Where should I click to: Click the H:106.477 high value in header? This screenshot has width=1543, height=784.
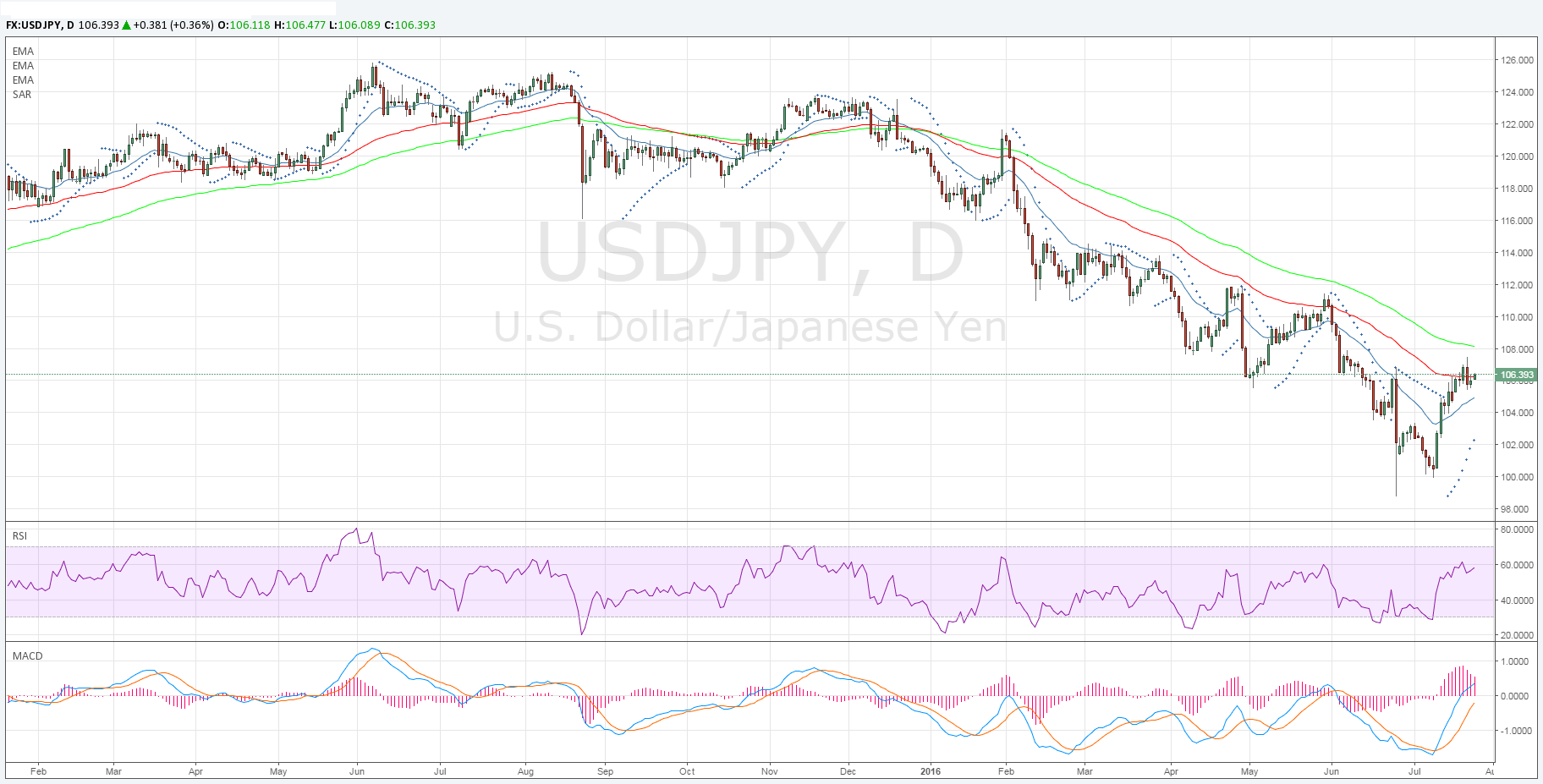click(x=299, y=25)
